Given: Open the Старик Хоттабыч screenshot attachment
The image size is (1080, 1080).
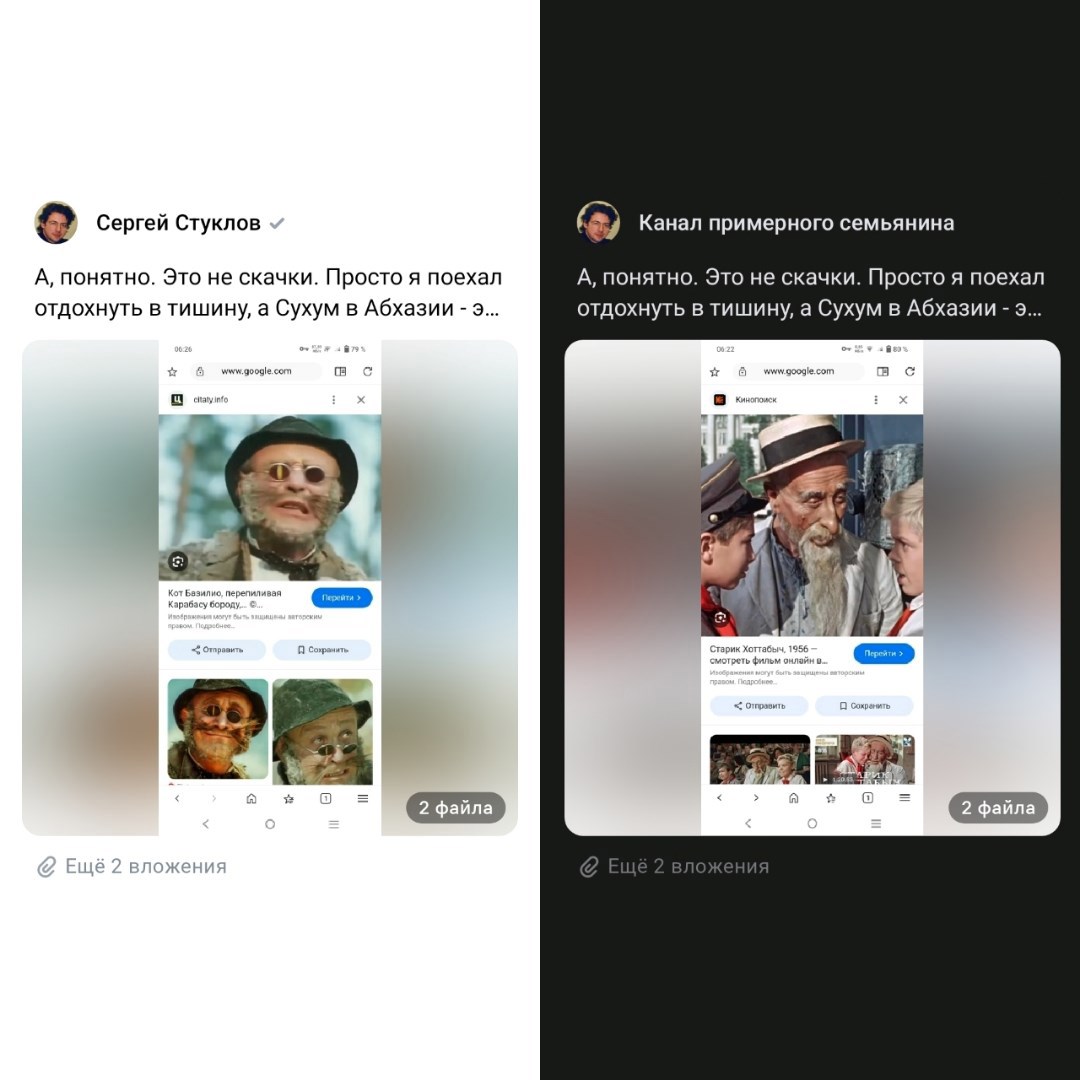Looking at the screenshot, I should click(812, 588).
